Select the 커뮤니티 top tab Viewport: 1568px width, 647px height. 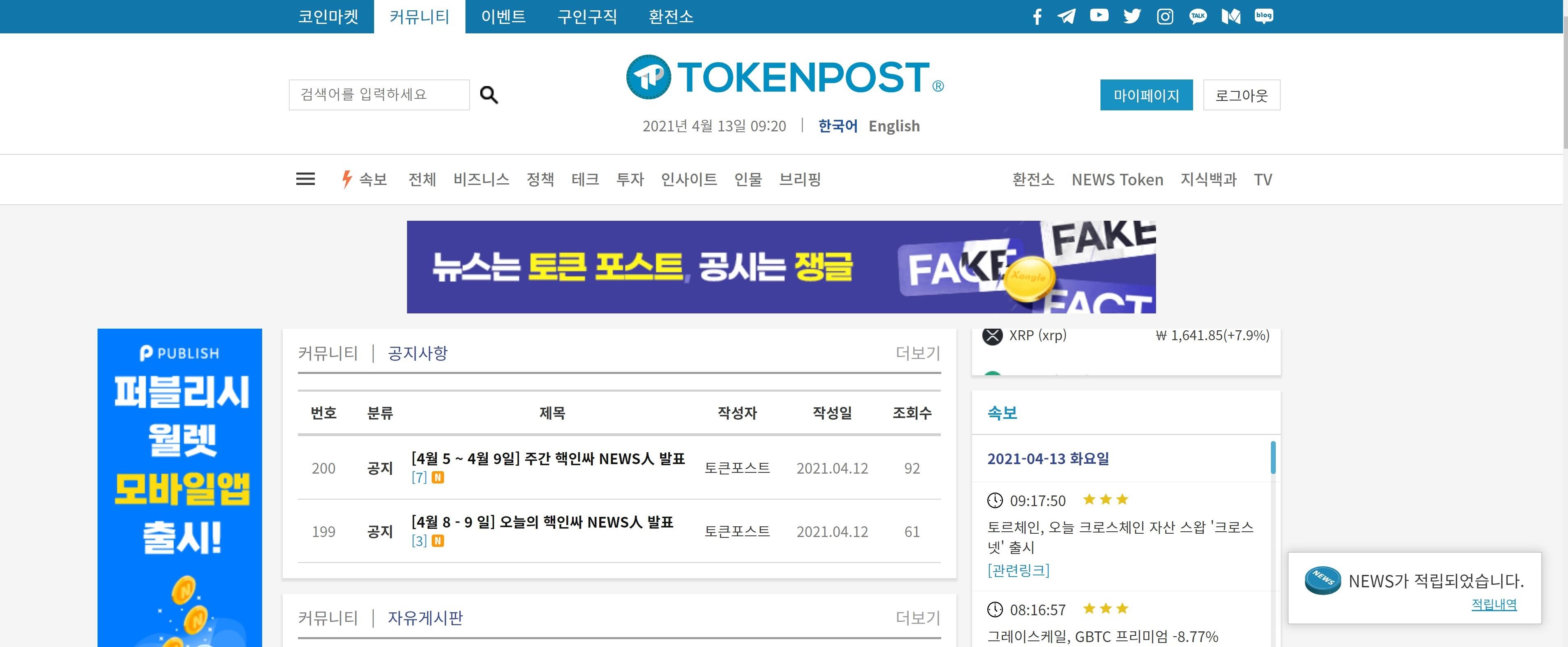click(x=419, y=16)
